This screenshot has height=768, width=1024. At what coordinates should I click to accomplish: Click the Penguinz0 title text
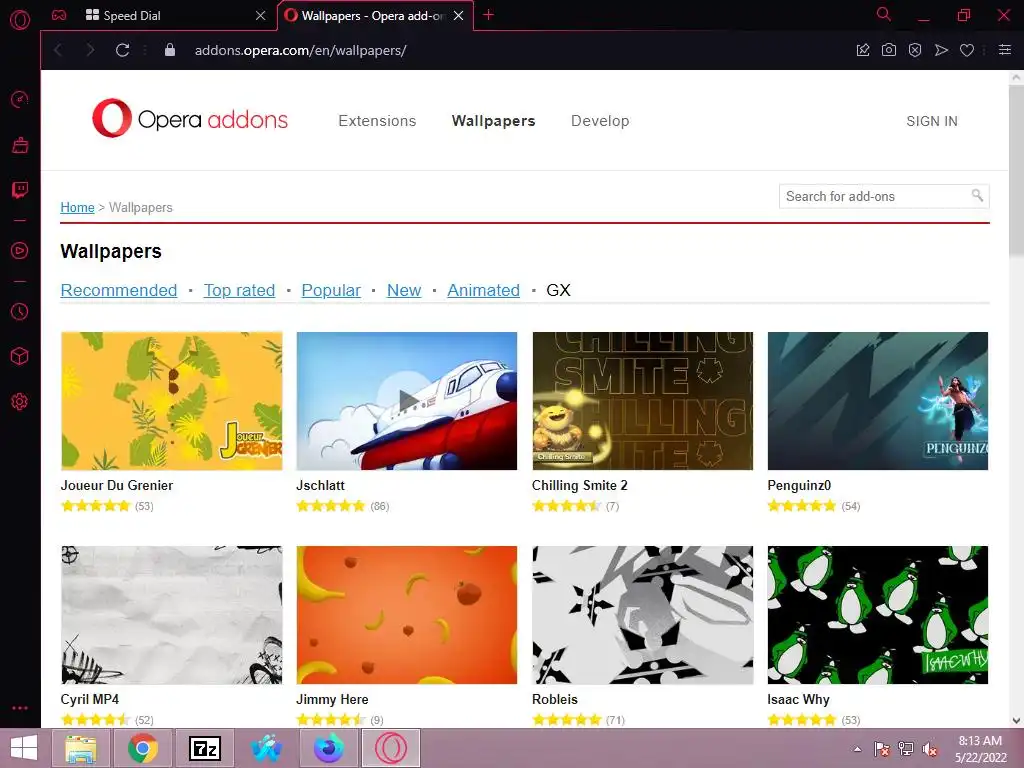tap(799, 485)
